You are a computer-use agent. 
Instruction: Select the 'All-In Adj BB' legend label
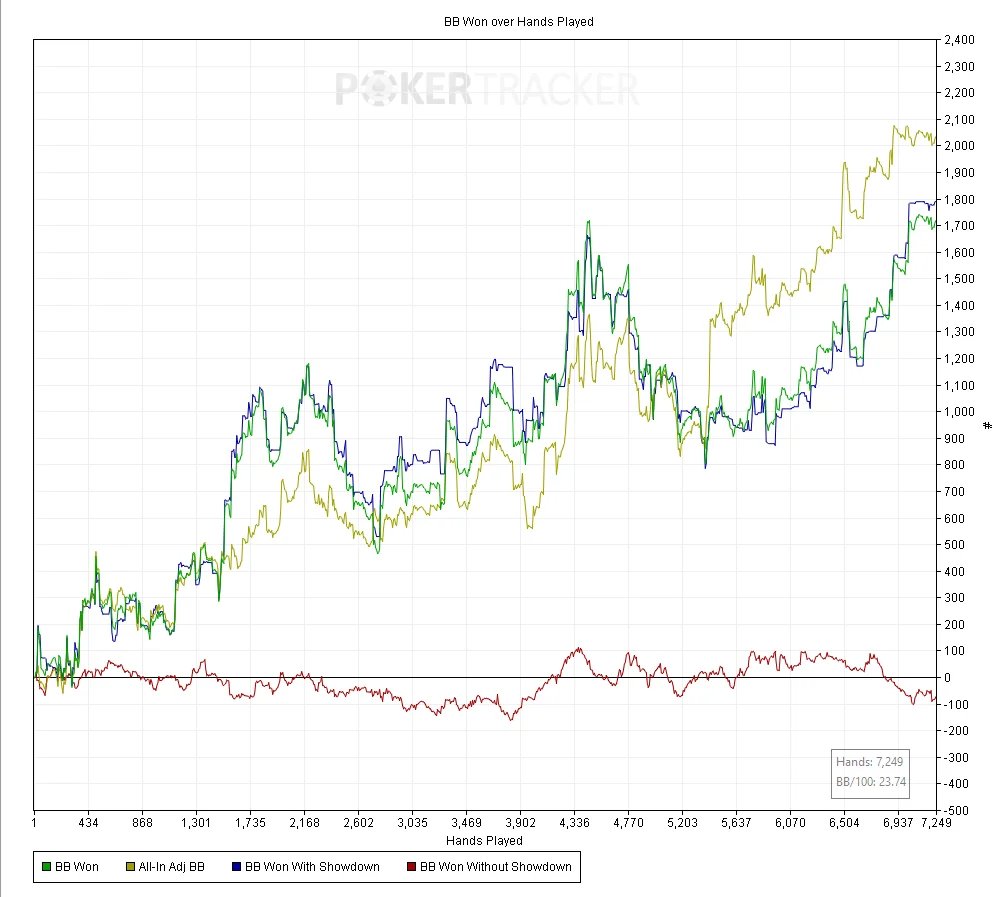(172, 867)
